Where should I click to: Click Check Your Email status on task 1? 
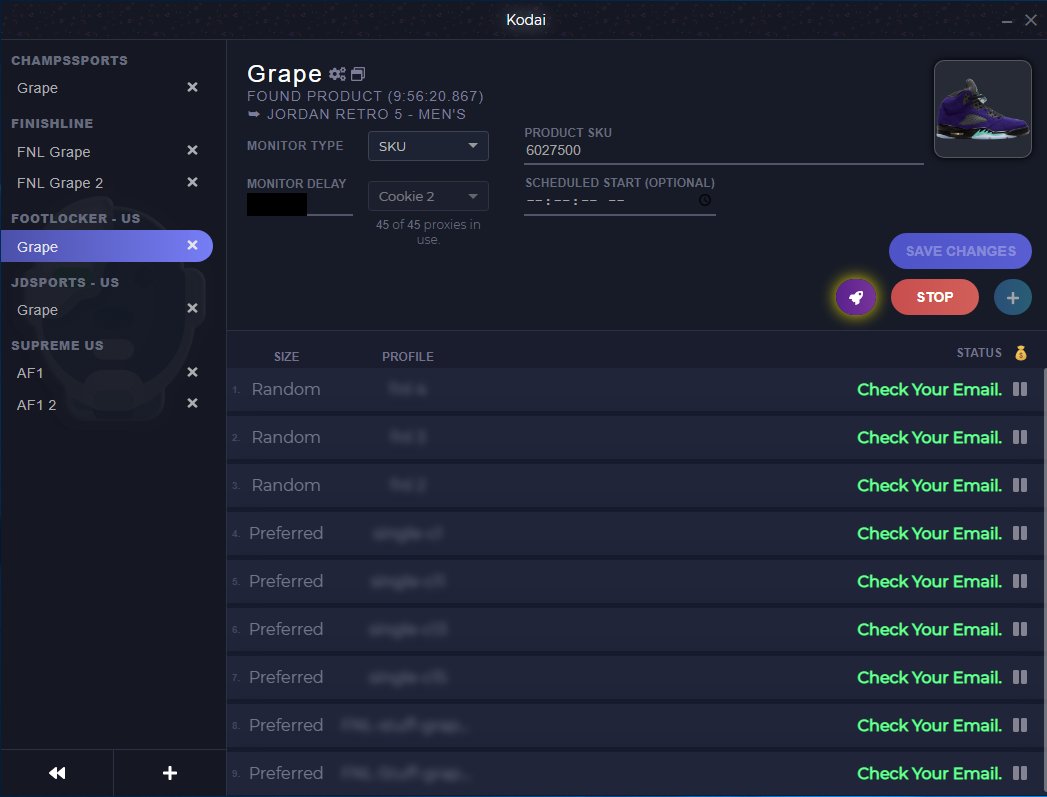pos(929,389)
